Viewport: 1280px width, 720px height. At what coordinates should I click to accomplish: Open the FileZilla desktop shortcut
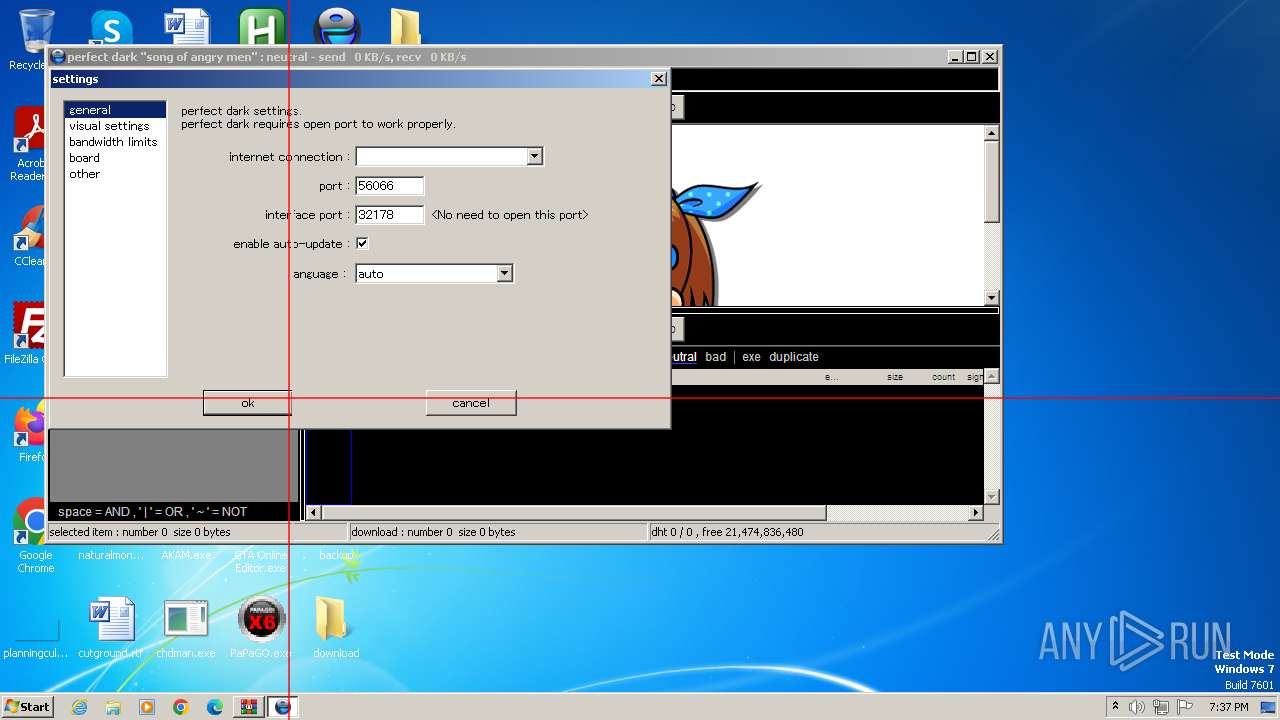tap(28, 334)
